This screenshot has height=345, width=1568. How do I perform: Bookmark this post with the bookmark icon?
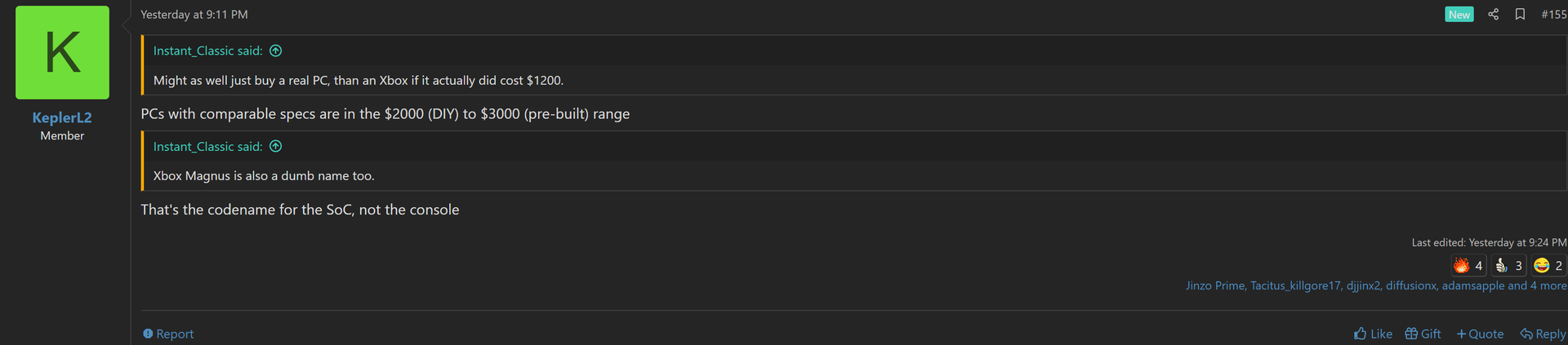click(x=1520, y=15)
